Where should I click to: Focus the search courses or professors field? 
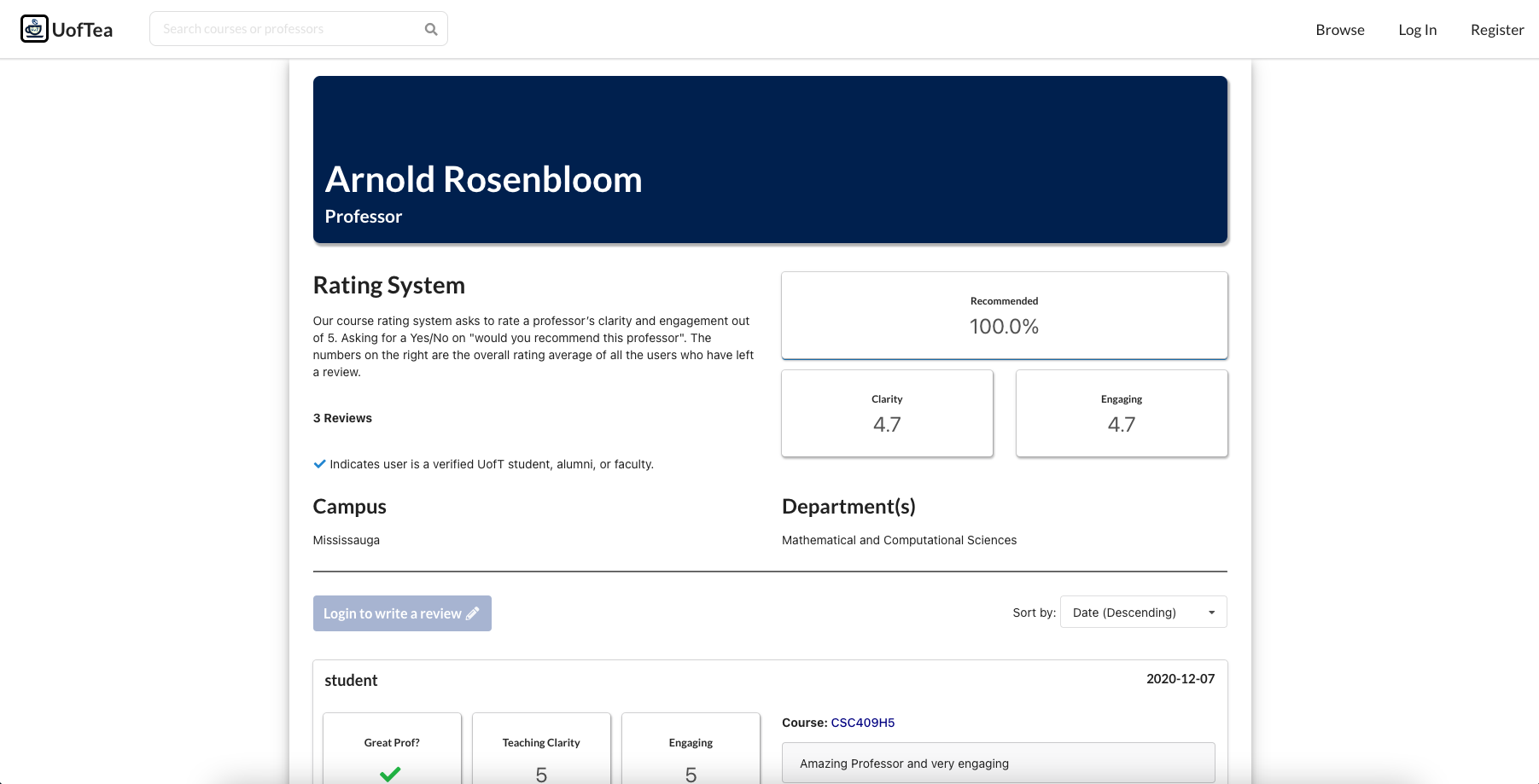[x=299, y=29]
